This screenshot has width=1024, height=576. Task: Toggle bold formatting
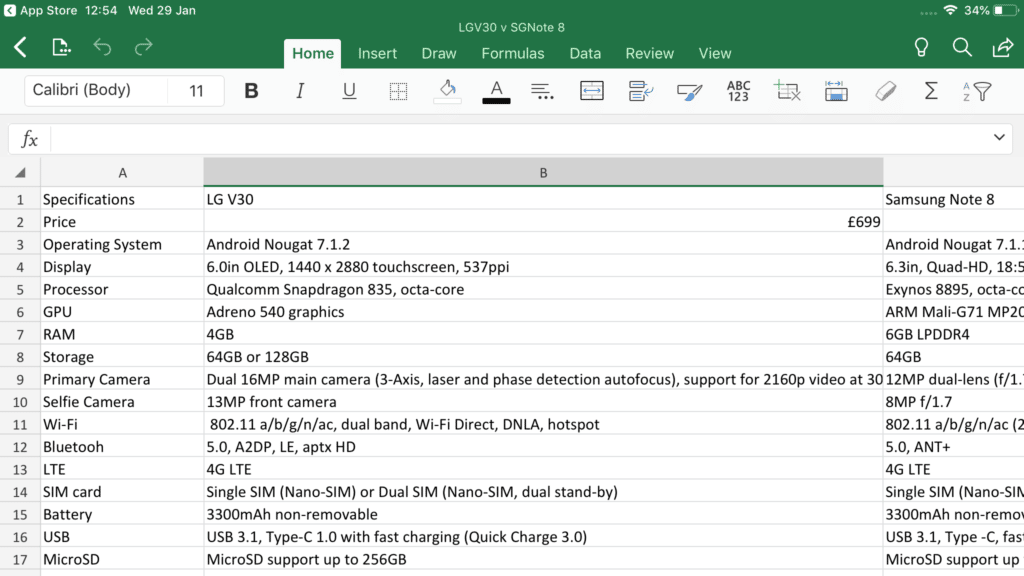251,91
